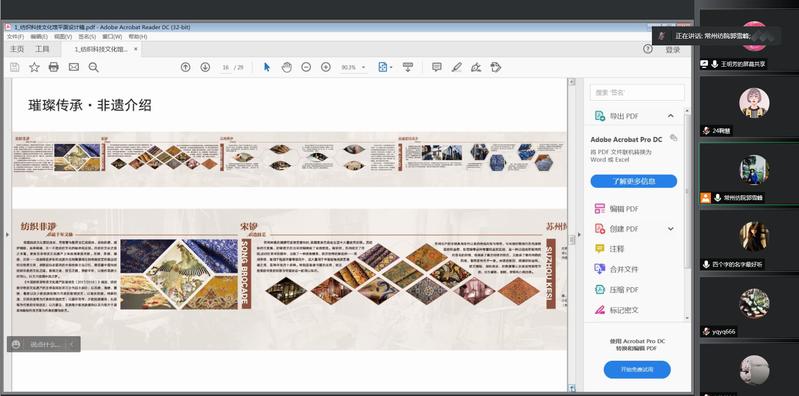Send file via the envelope icon
Screen dimensions: 799x396
pos(74,67)
